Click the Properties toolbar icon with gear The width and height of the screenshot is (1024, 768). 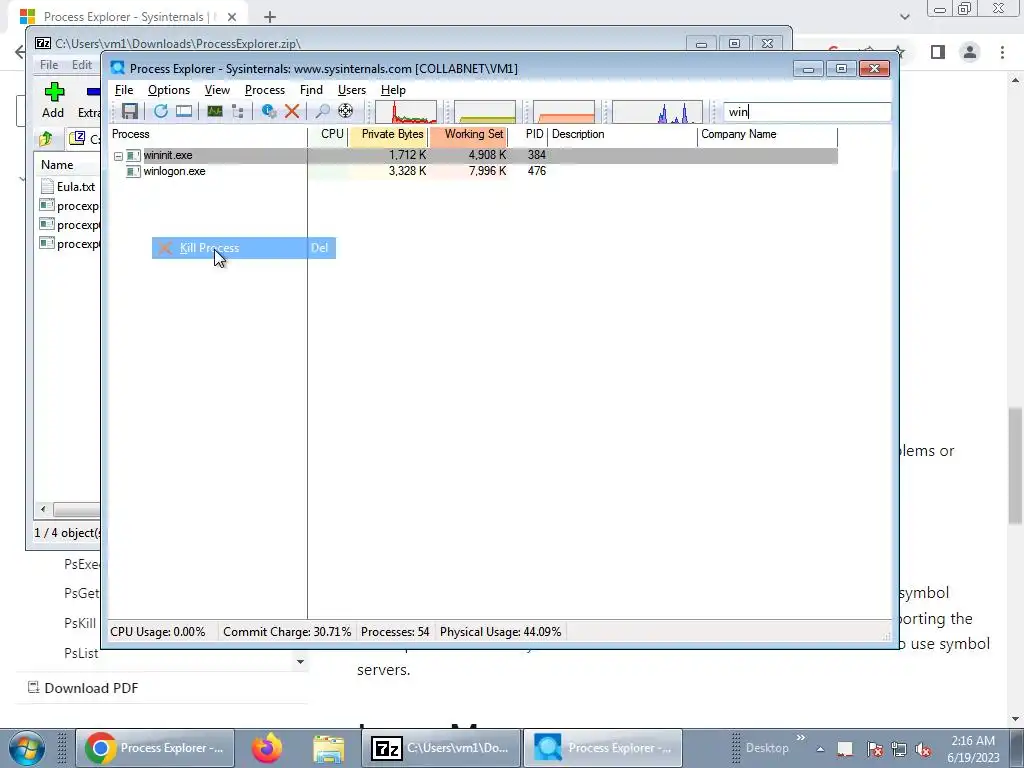[268, 111]
